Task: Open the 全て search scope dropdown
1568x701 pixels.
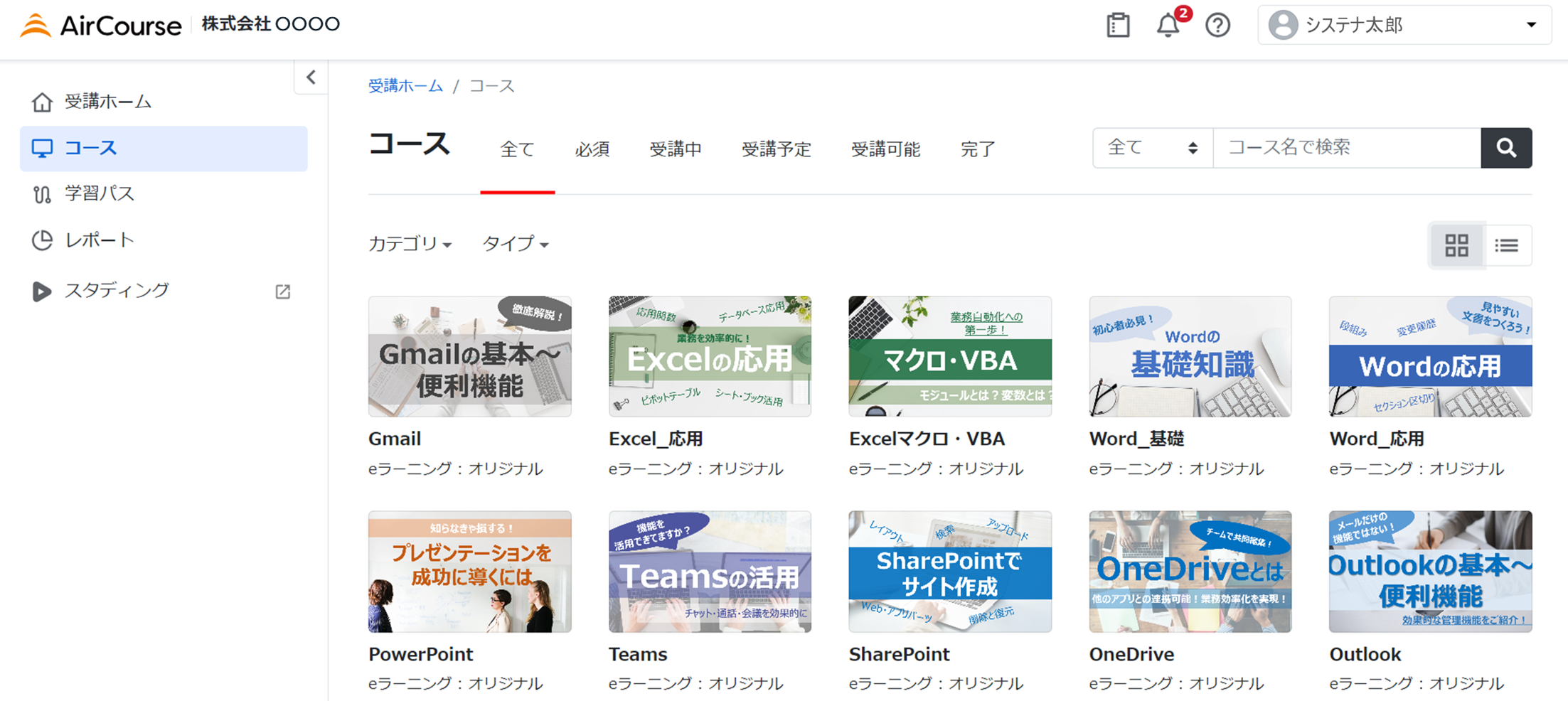Action: 1153,148
